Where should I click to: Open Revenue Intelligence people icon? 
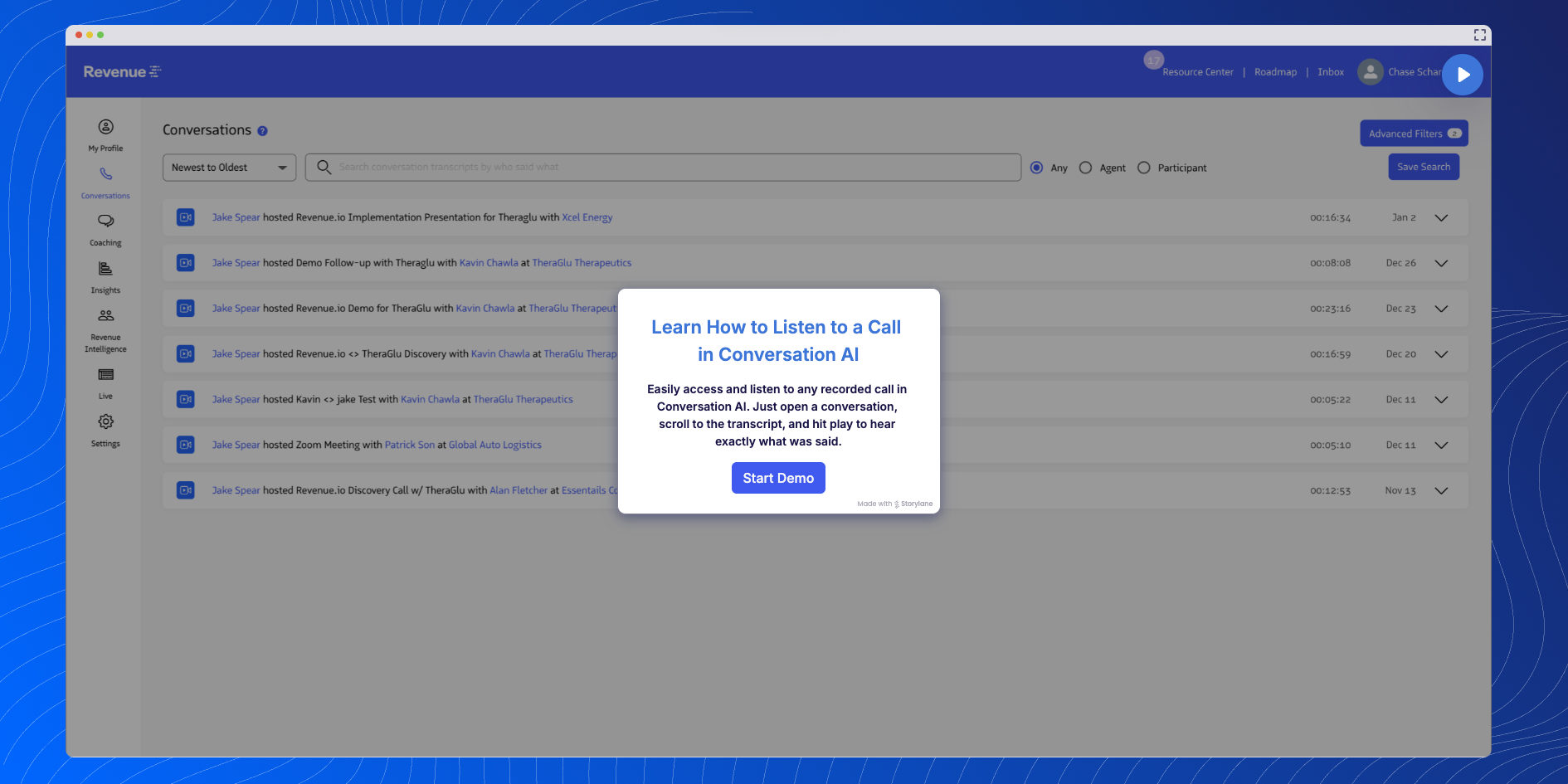[x=105, y=316]
